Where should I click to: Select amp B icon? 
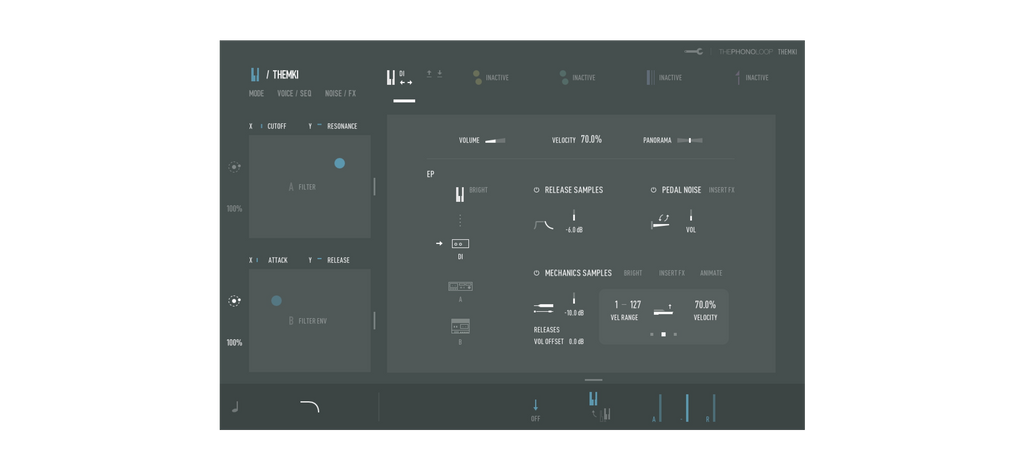click(460, 326)
